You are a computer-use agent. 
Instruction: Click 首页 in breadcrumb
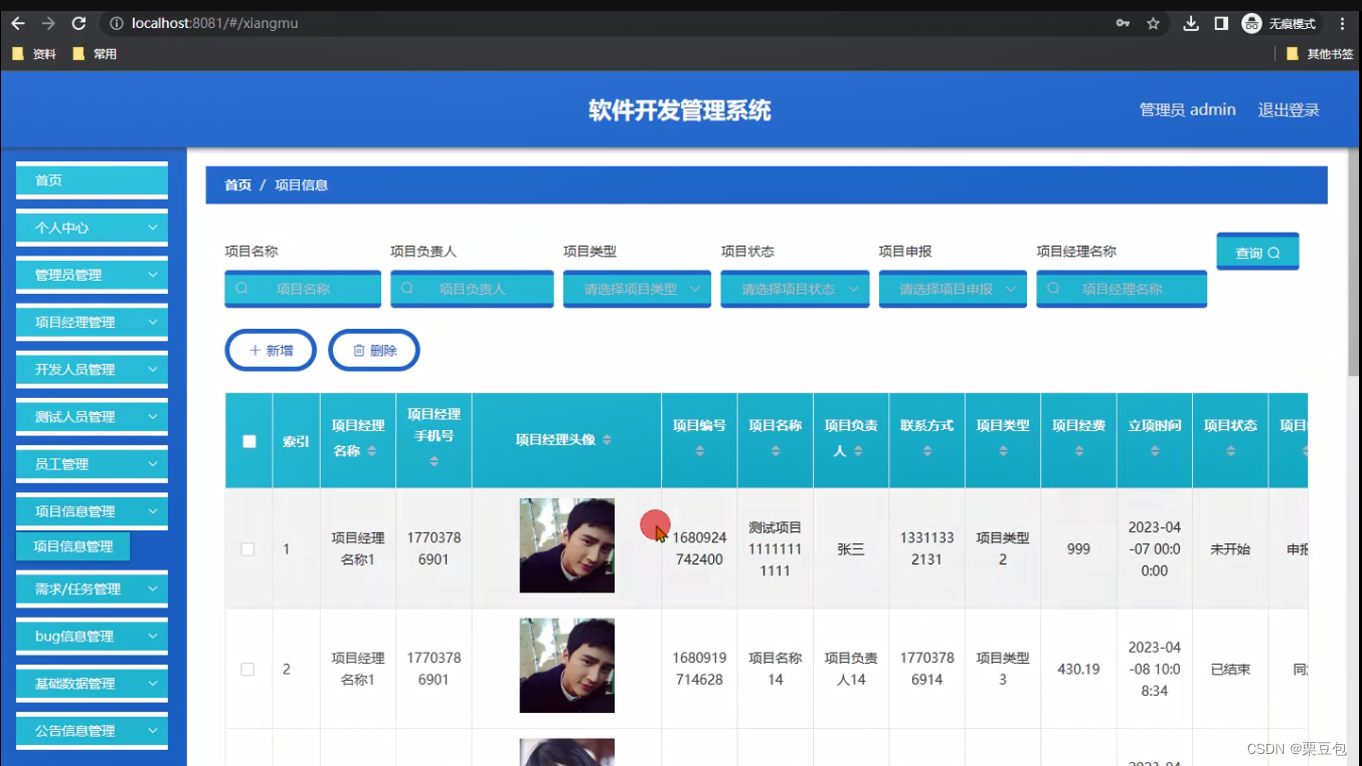coord(238,185)
